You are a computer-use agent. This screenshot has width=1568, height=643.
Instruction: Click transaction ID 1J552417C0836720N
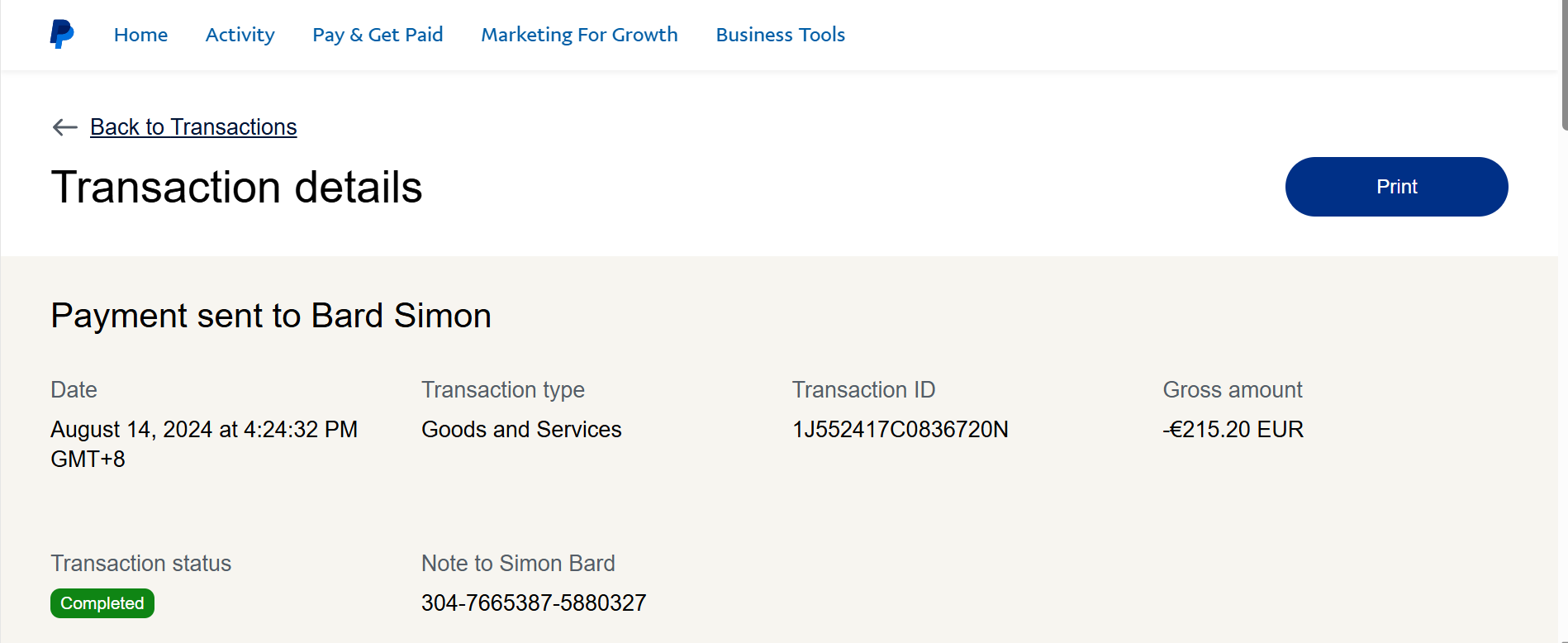[900, 430]
